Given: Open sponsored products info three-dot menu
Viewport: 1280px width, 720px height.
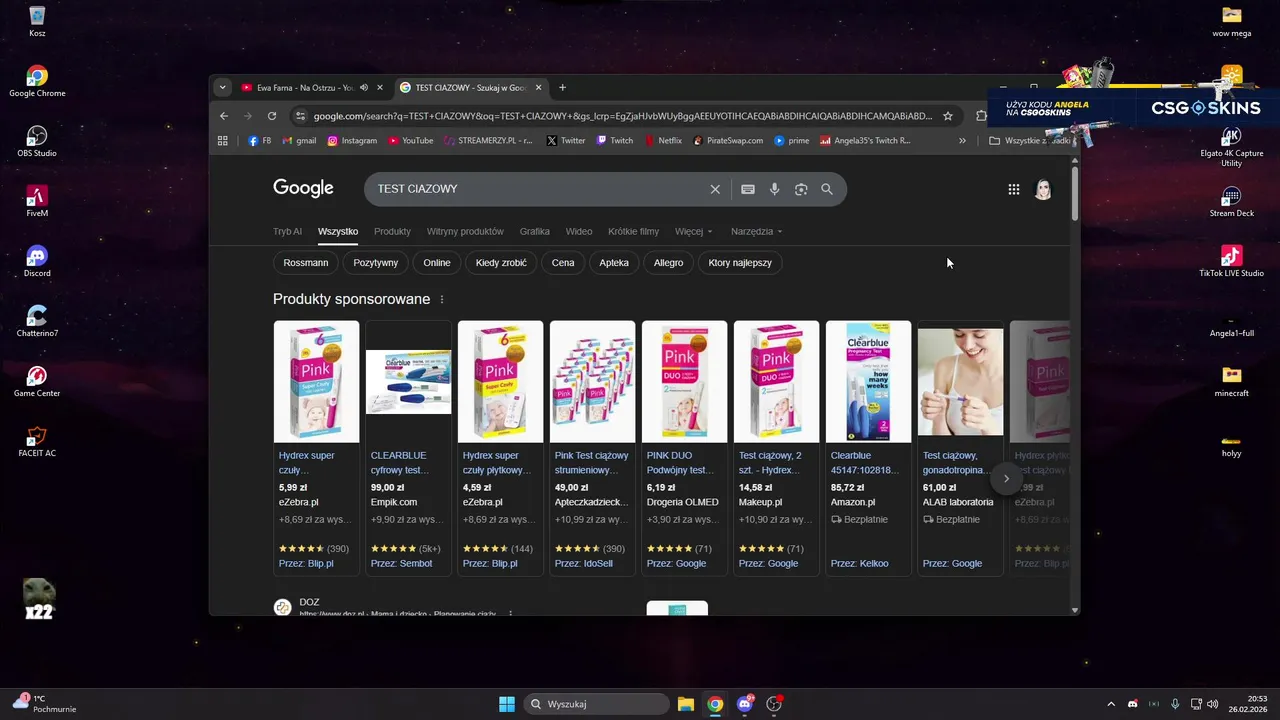Looking at the screenshot, I should [442, 299].
